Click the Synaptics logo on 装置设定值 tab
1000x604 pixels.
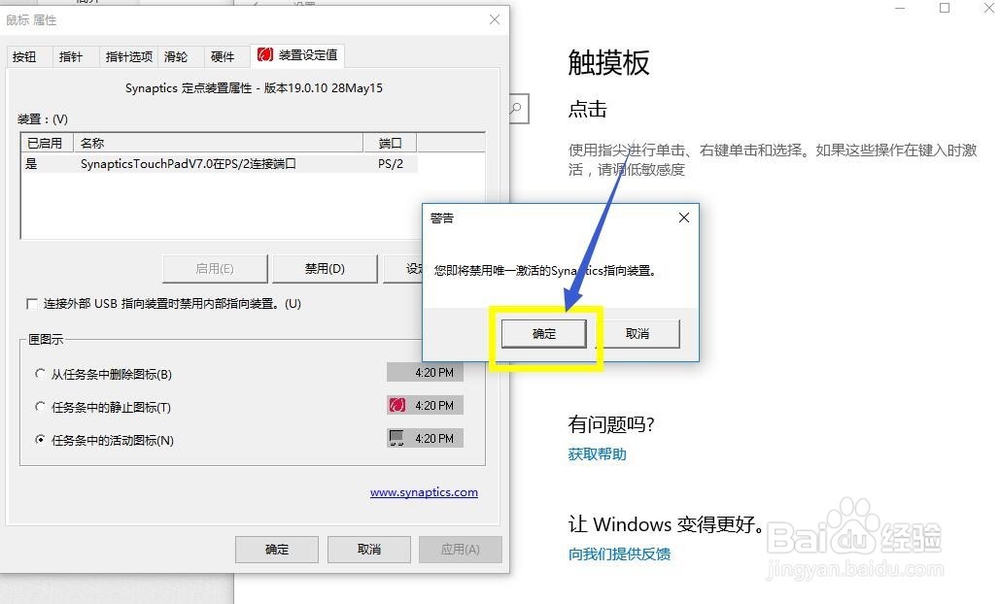tap(264, 56)
